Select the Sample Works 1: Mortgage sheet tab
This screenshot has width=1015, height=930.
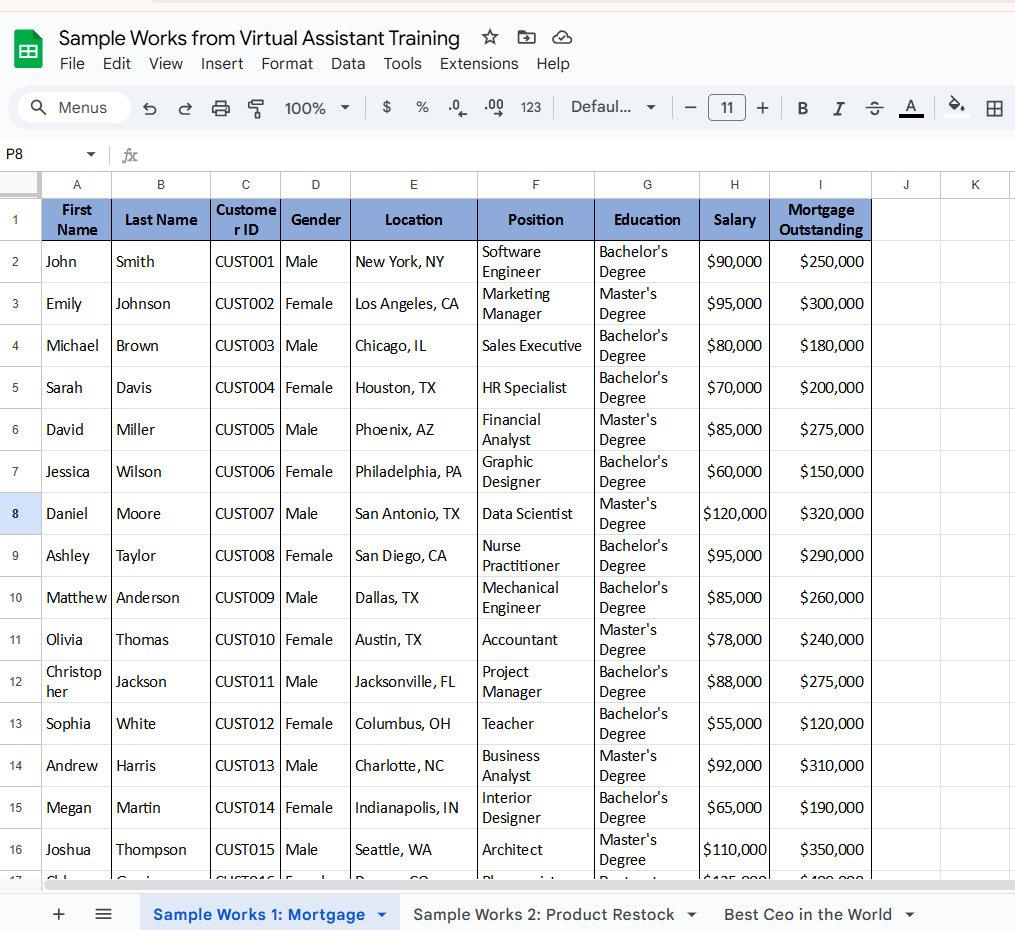(259, 914)
